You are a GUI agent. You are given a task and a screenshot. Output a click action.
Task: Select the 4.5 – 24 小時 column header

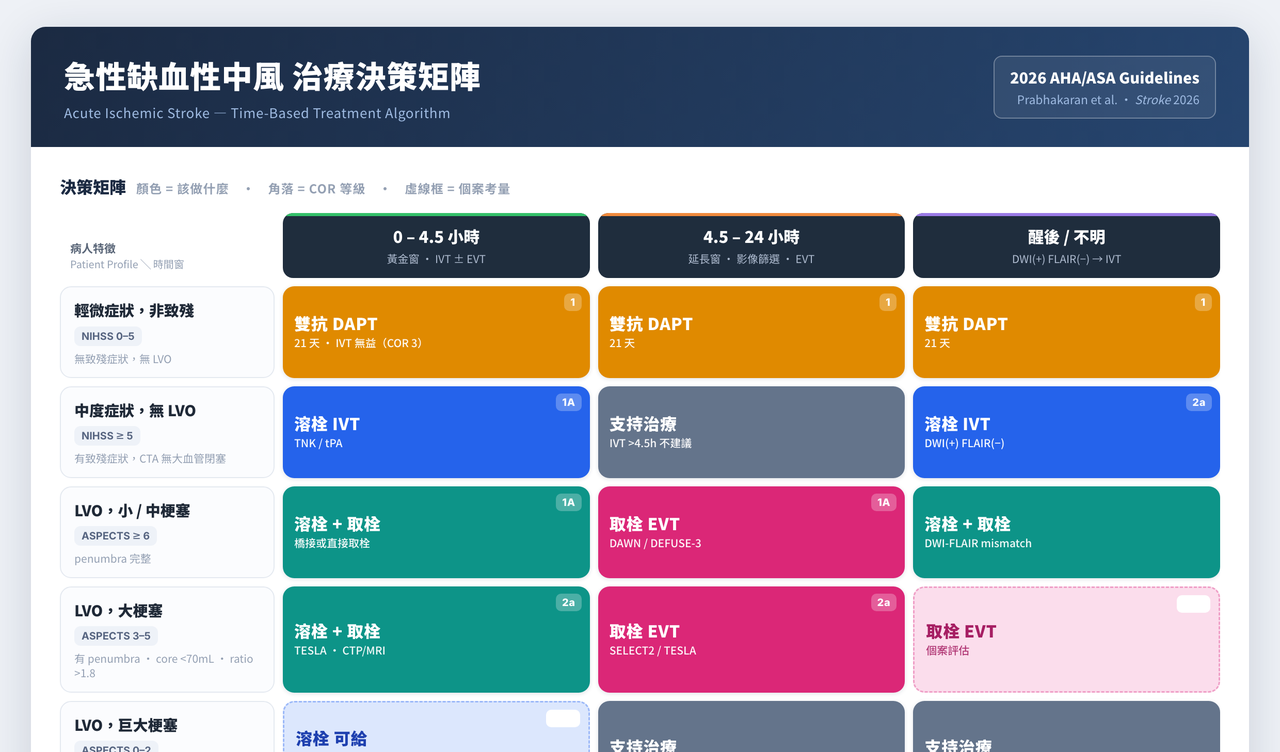click(751, 246)
